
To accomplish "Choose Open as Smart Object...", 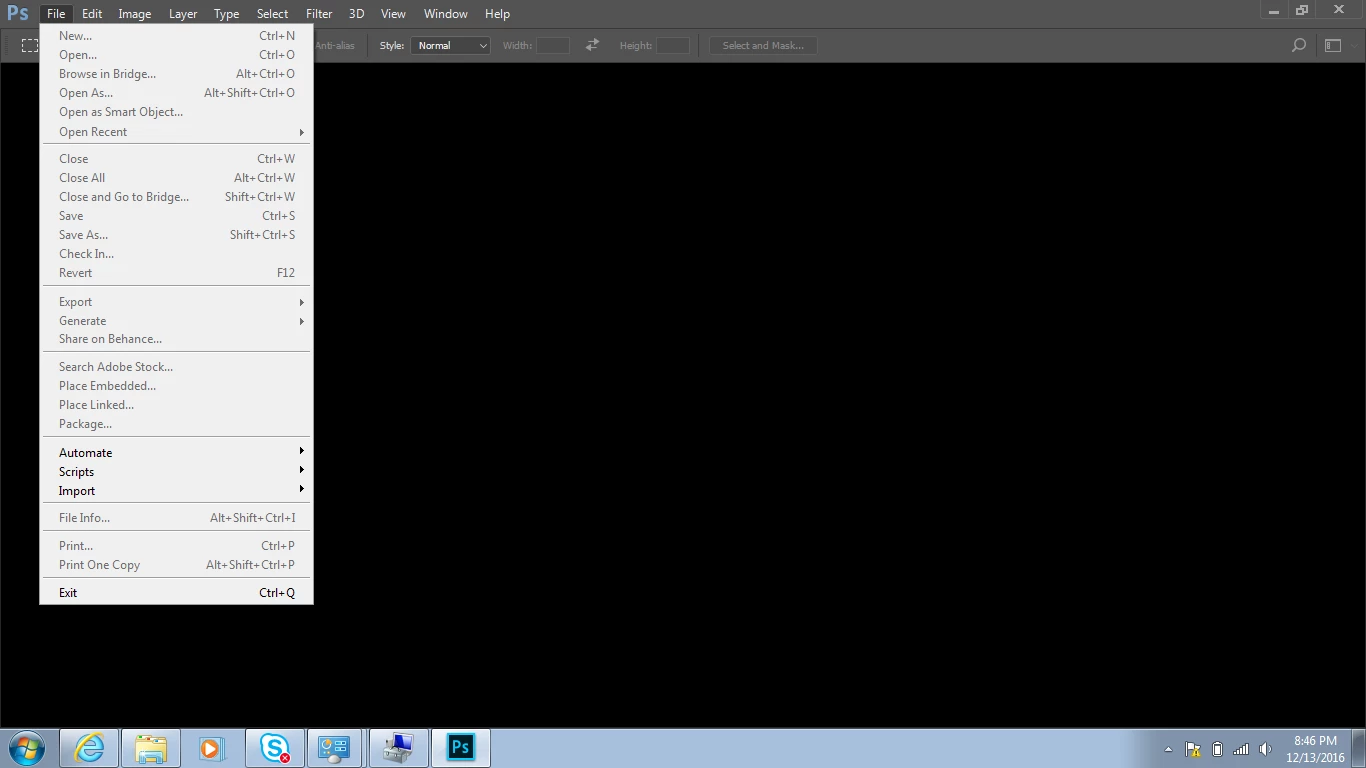I will [x=176, y=112].
